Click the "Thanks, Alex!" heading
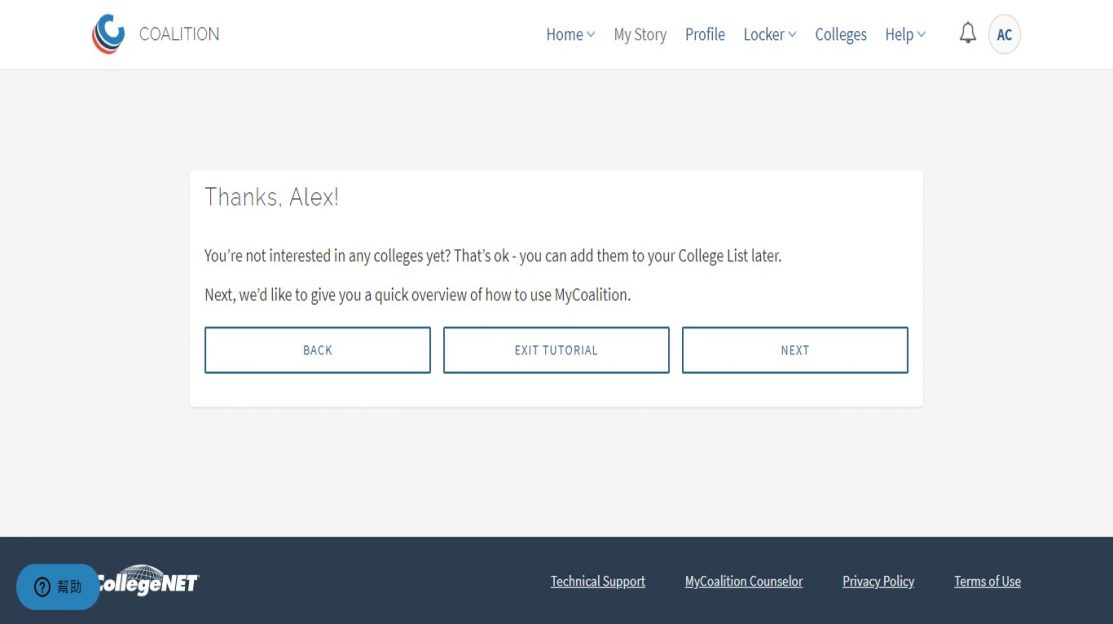Screen dimensions: 1113x624 (x=272, y=197)
